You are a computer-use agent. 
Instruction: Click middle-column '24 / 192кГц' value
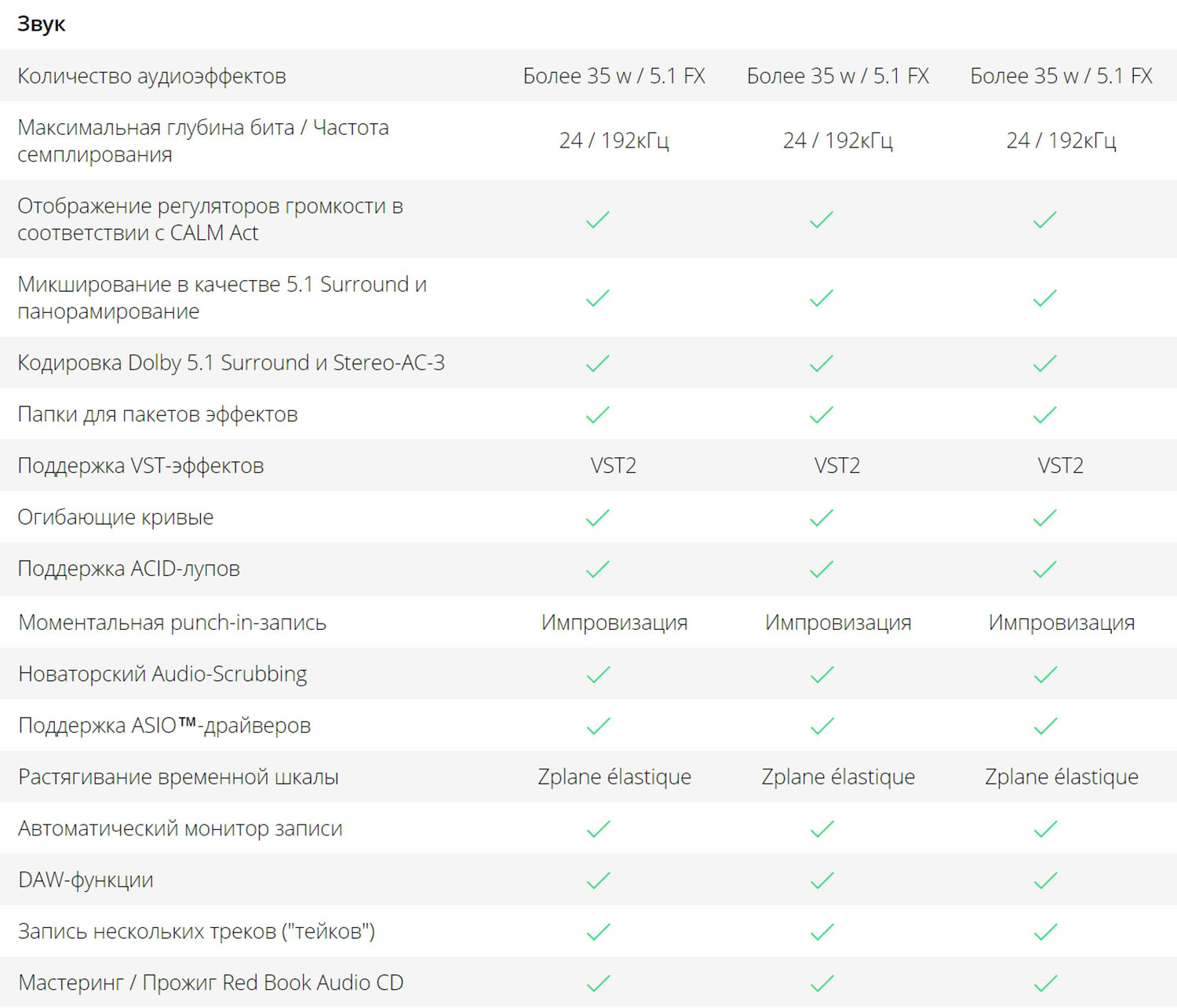pyautogui.click(x=837, y=140)
